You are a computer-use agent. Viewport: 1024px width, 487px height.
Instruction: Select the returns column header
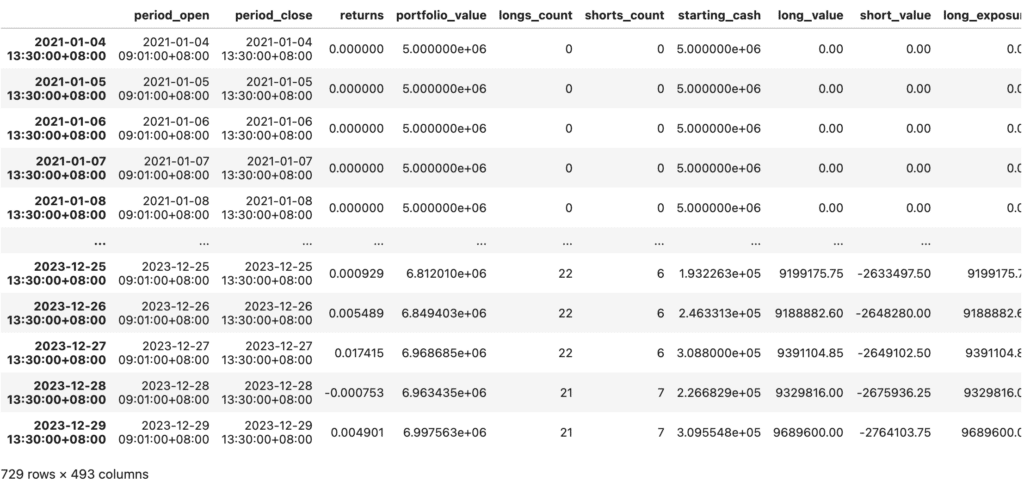[x=356, y=16]
